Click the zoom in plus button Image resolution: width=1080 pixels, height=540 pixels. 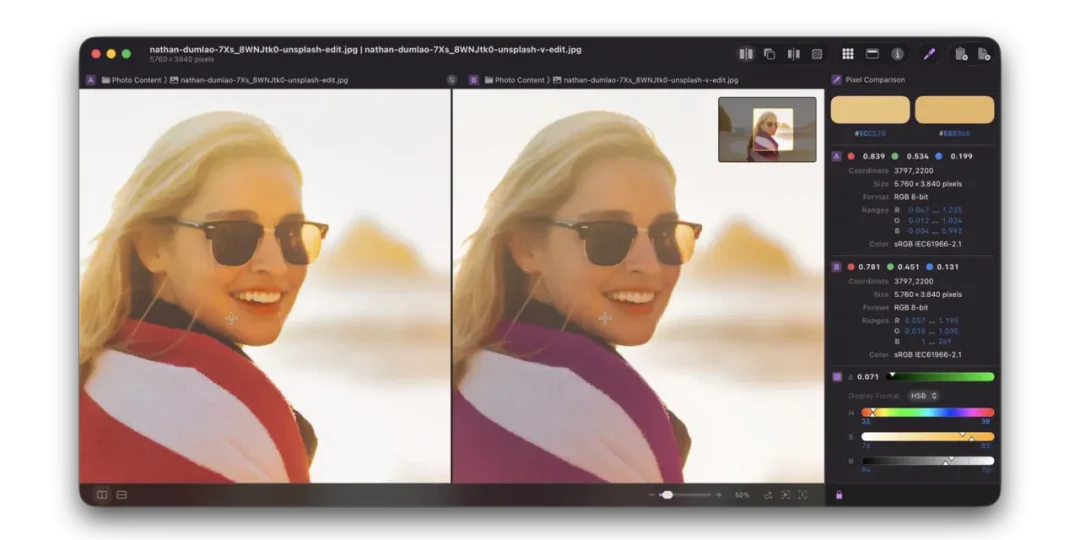click(x=719, y=495)
